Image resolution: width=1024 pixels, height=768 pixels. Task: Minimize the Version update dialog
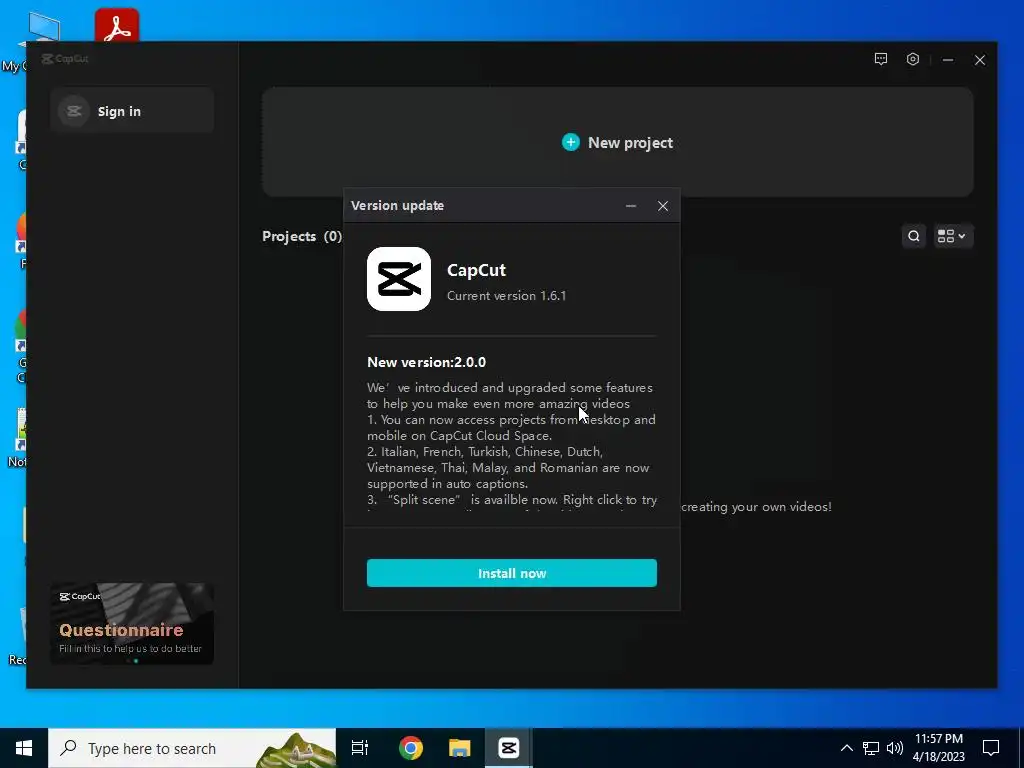click(x=631, y=206)
